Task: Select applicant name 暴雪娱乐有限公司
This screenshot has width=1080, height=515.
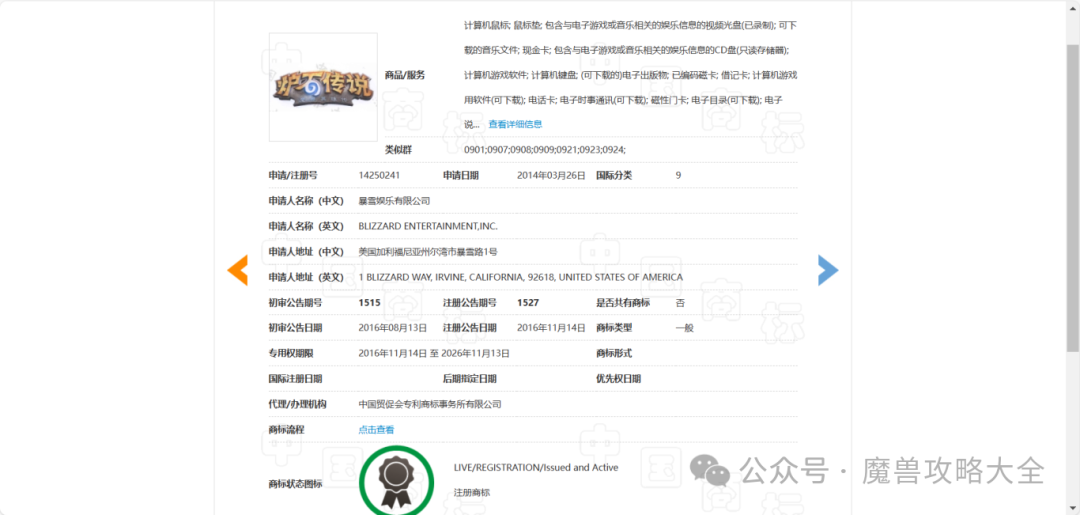Action: tap(394, 201)
